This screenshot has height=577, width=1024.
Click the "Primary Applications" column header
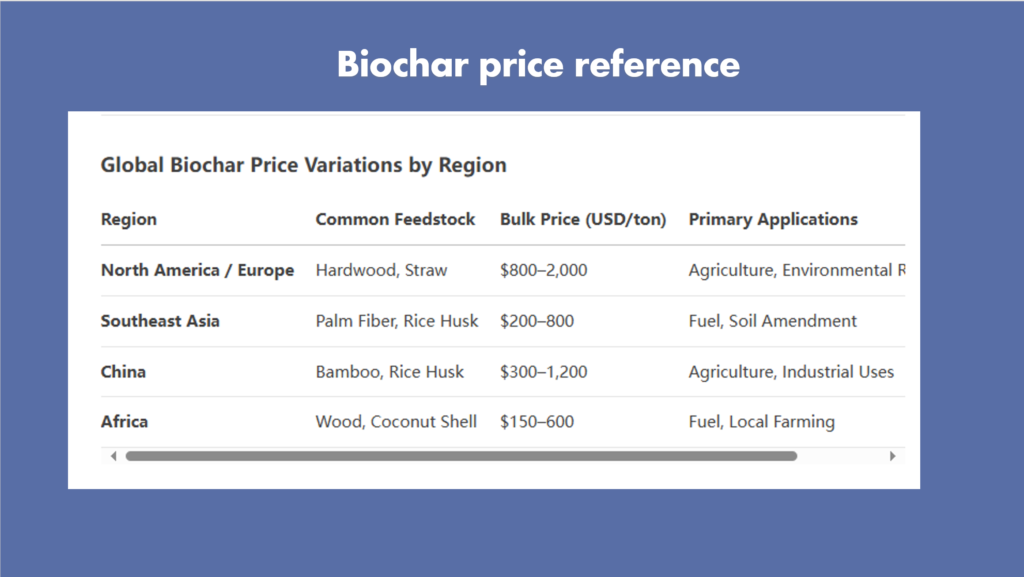pos(773,219)
